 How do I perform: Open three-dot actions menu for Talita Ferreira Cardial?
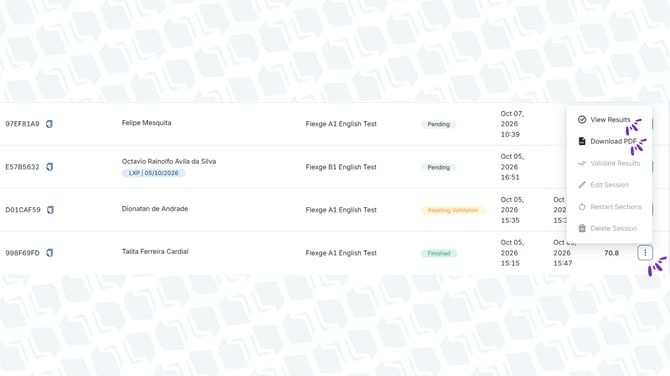pyautogui.click(x=645, y=253)
